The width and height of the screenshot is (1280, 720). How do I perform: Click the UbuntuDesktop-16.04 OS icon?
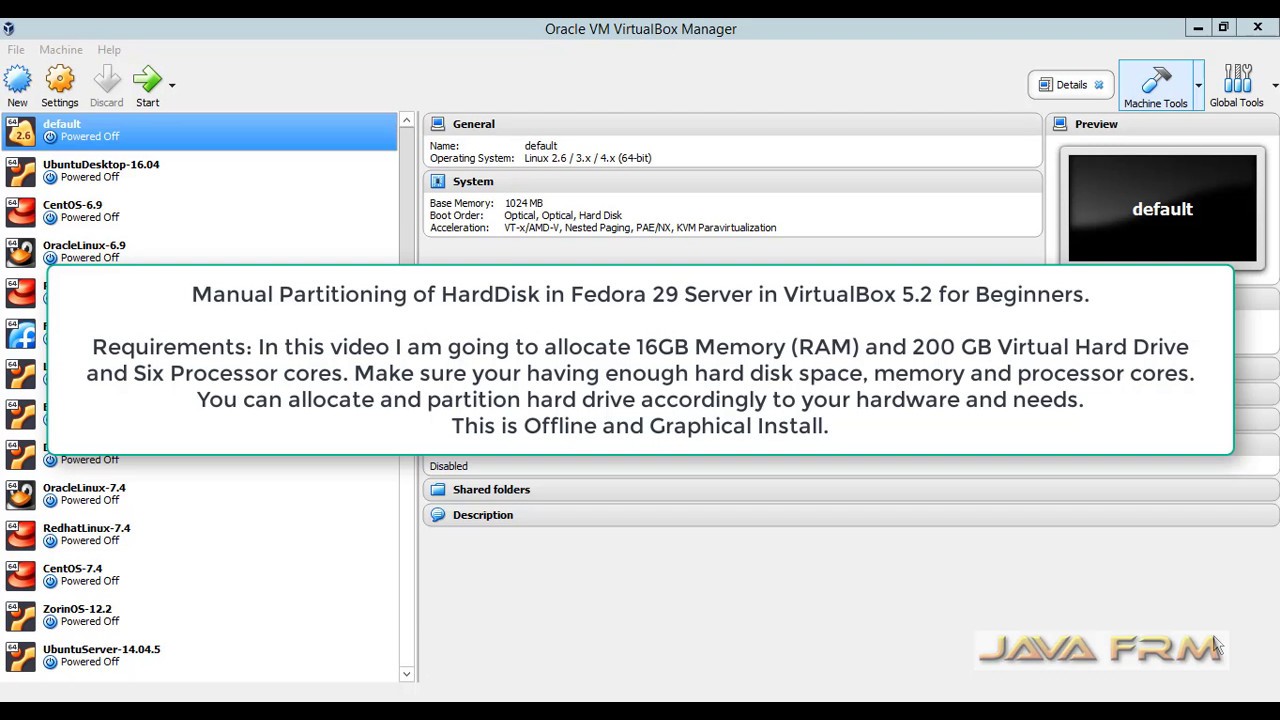(x=20, y=171)
